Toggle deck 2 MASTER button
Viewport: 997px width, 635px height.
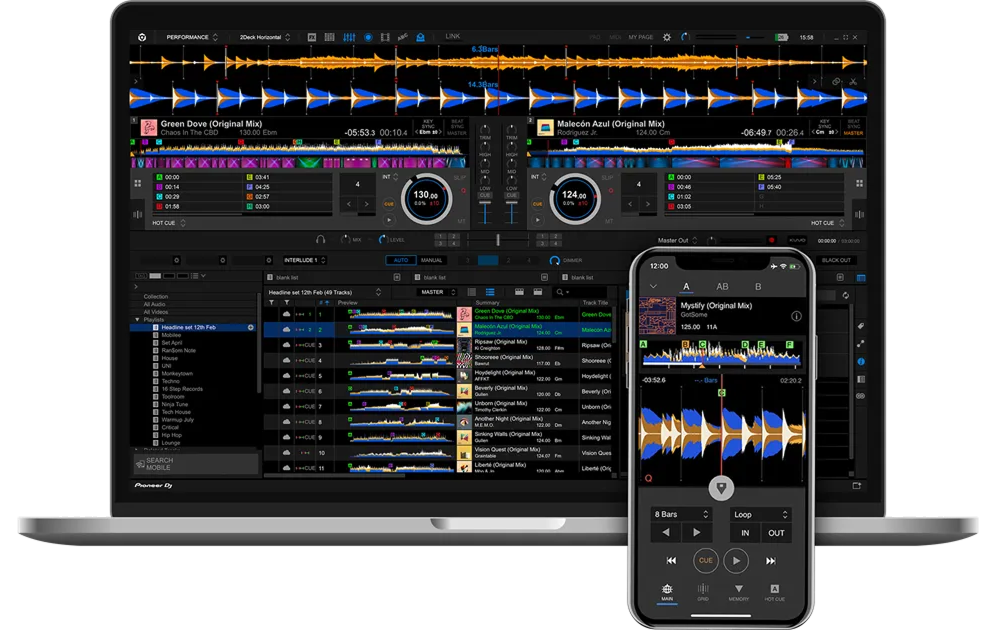click(x=853, y=133)
